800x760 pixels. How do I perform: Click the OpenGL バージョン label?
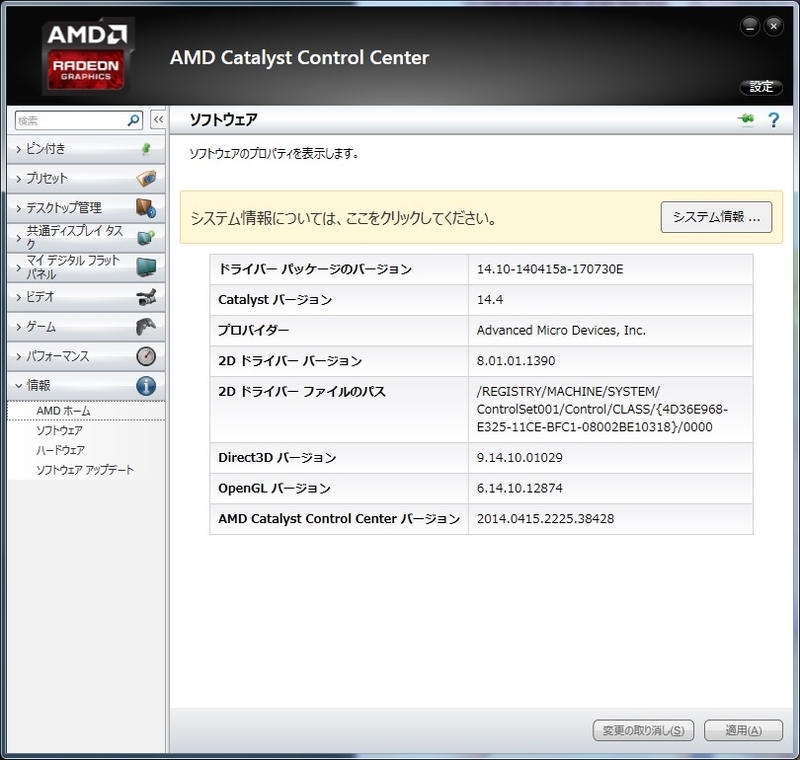(274, 488)
